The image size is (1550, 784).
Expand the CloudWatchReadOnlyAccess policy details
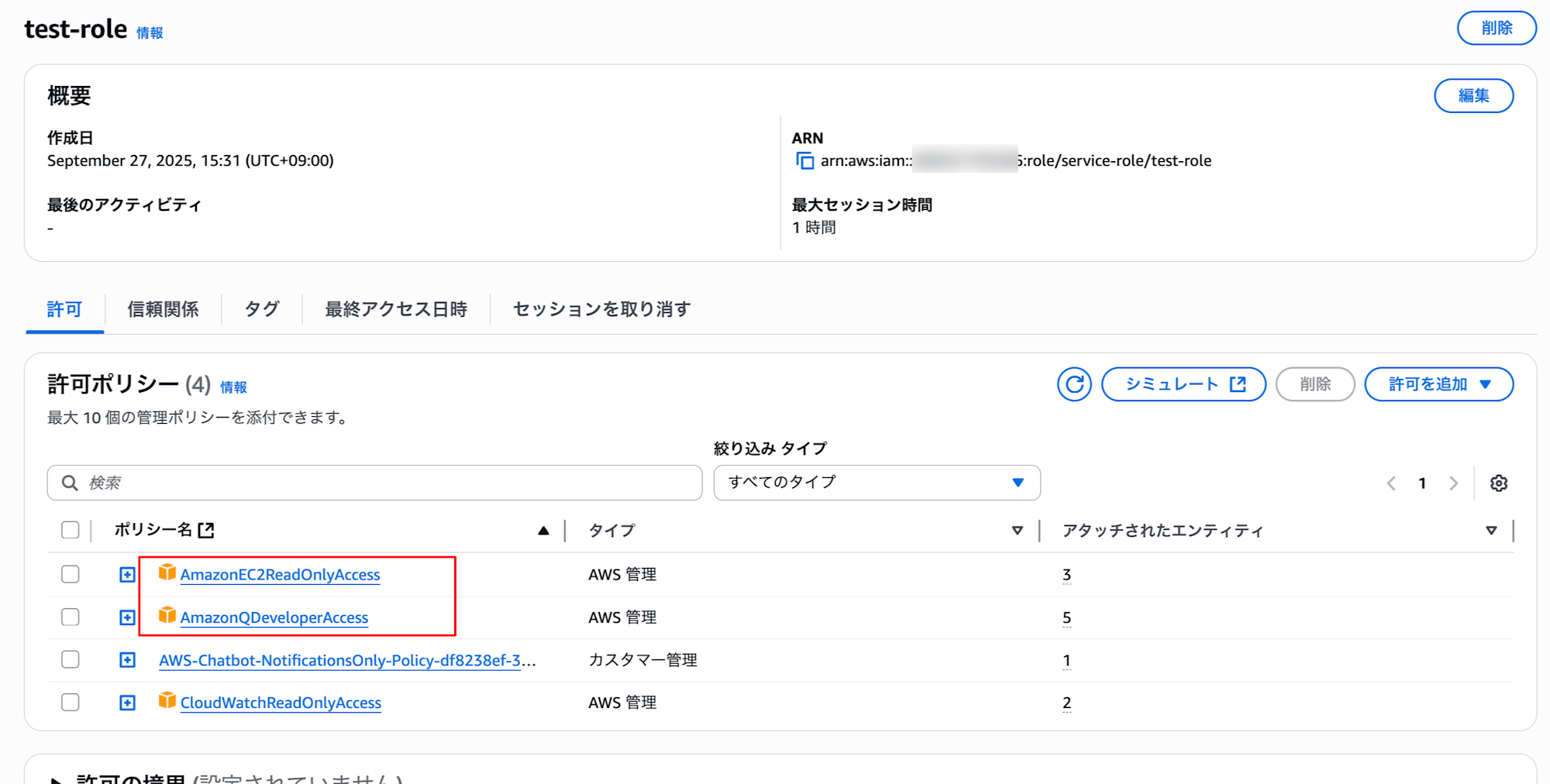click(x=127, y=703)
